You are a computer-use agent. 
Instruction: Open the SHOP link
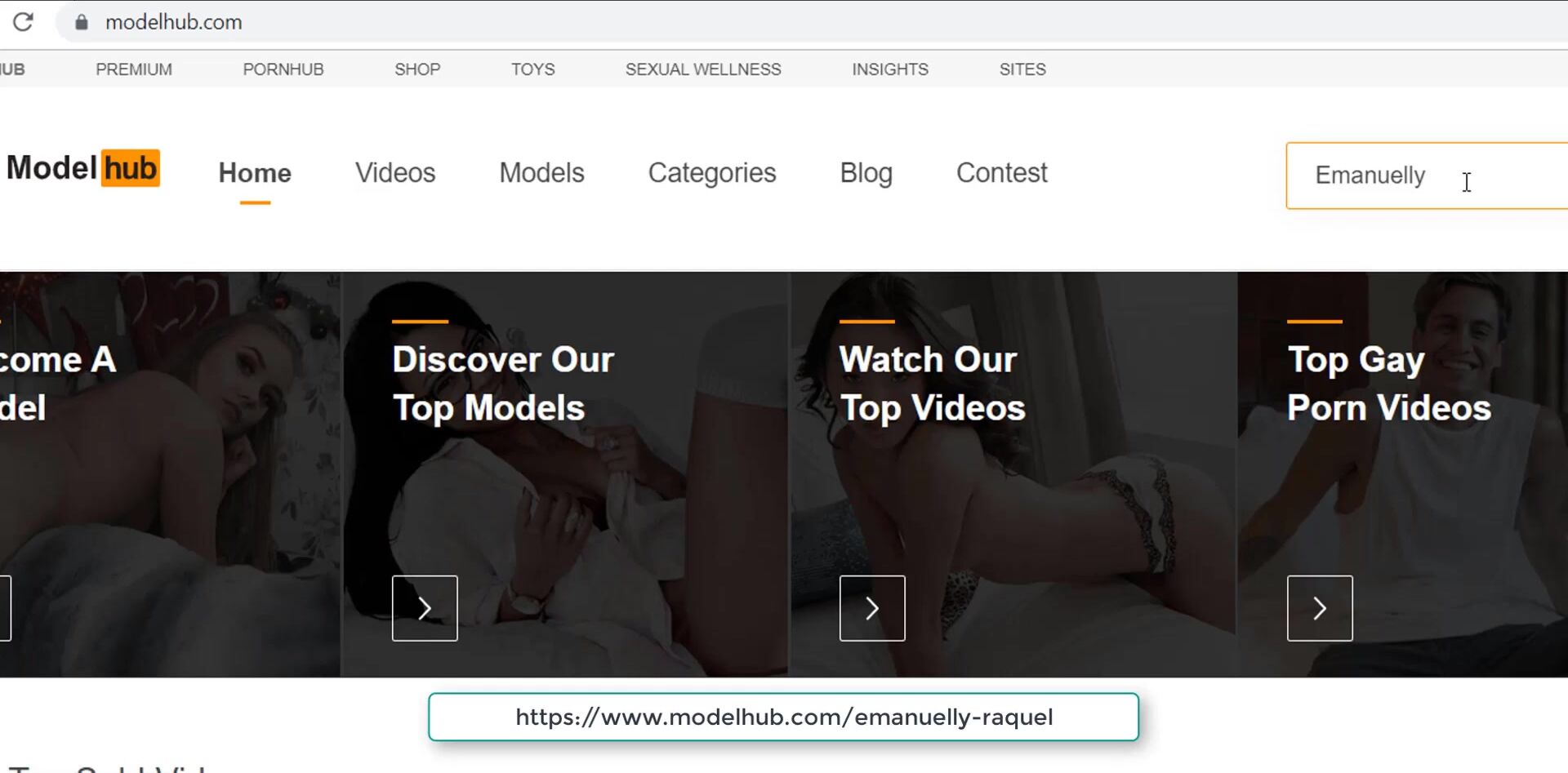coord(417,69)
